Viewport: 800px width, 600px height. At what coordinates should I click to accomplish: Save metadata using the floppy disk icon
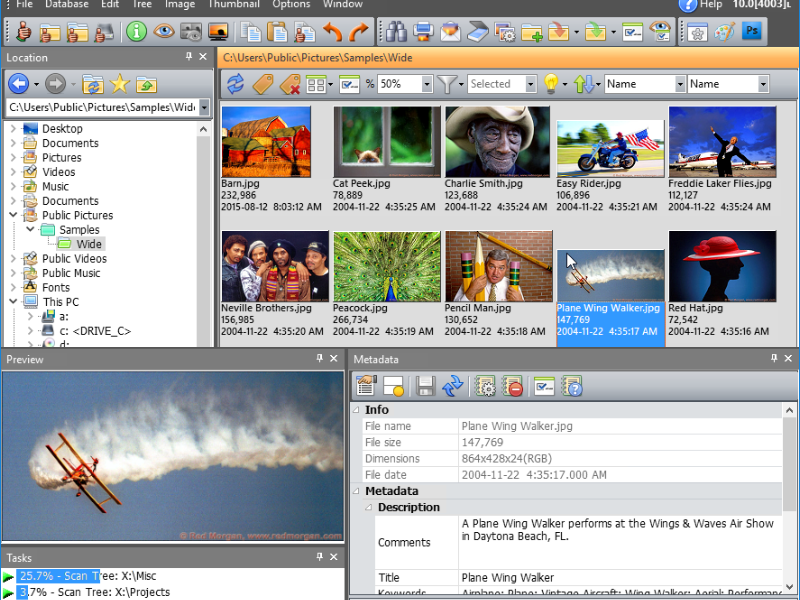[x=426, y=386]
